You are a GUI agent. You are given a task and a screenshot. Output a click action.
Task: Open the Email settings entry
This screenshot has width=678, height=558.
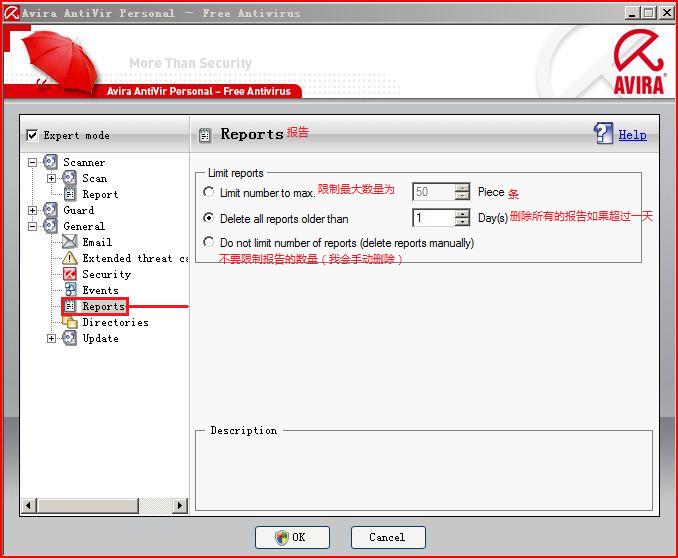pos(97,242)
